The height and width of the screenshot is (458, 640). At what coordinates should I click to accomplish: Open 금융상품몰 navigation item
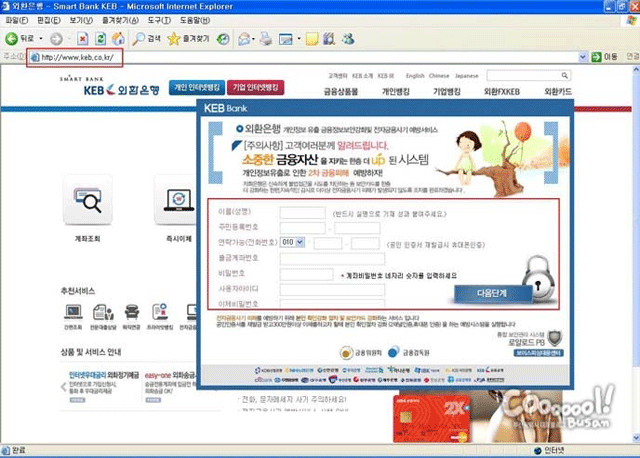point(341,91)
